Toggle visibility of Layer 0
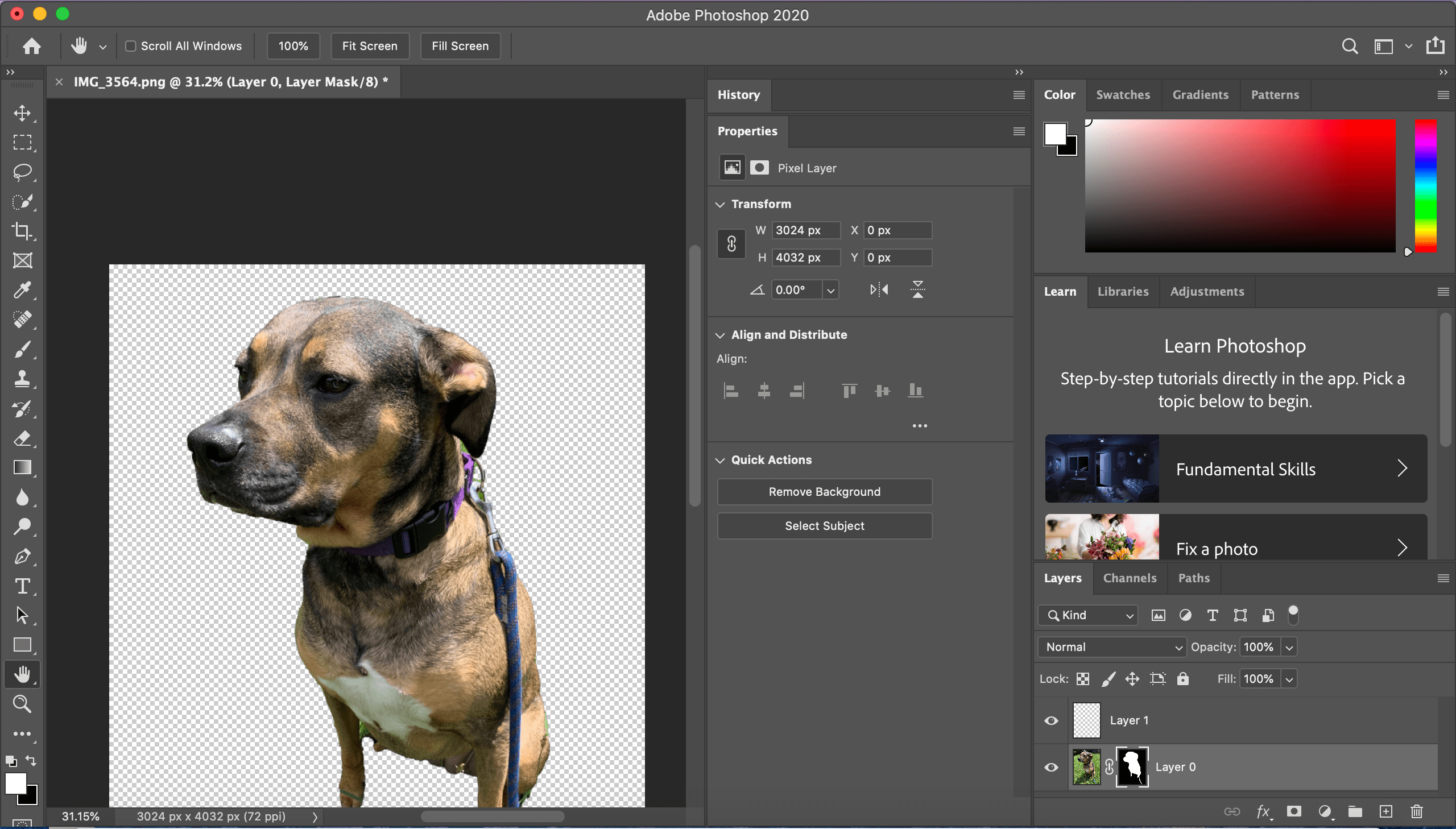1456x829 pixels. coord(1051,767)
